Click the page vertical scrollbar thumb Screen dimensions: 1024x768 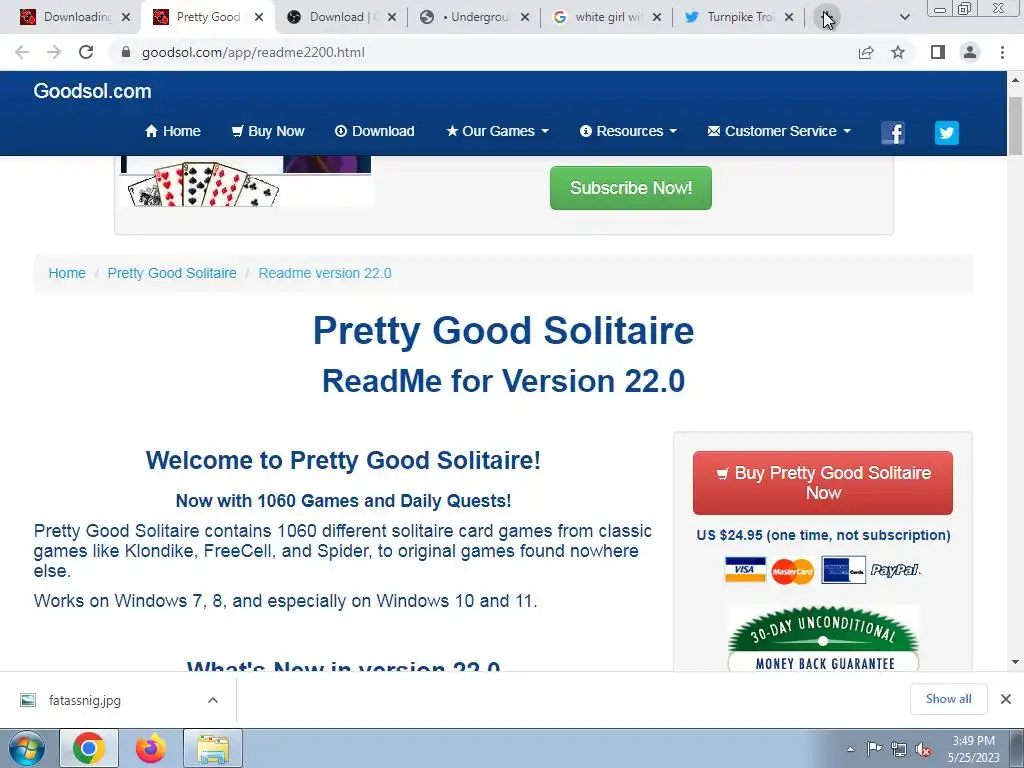coord(1015,125)
